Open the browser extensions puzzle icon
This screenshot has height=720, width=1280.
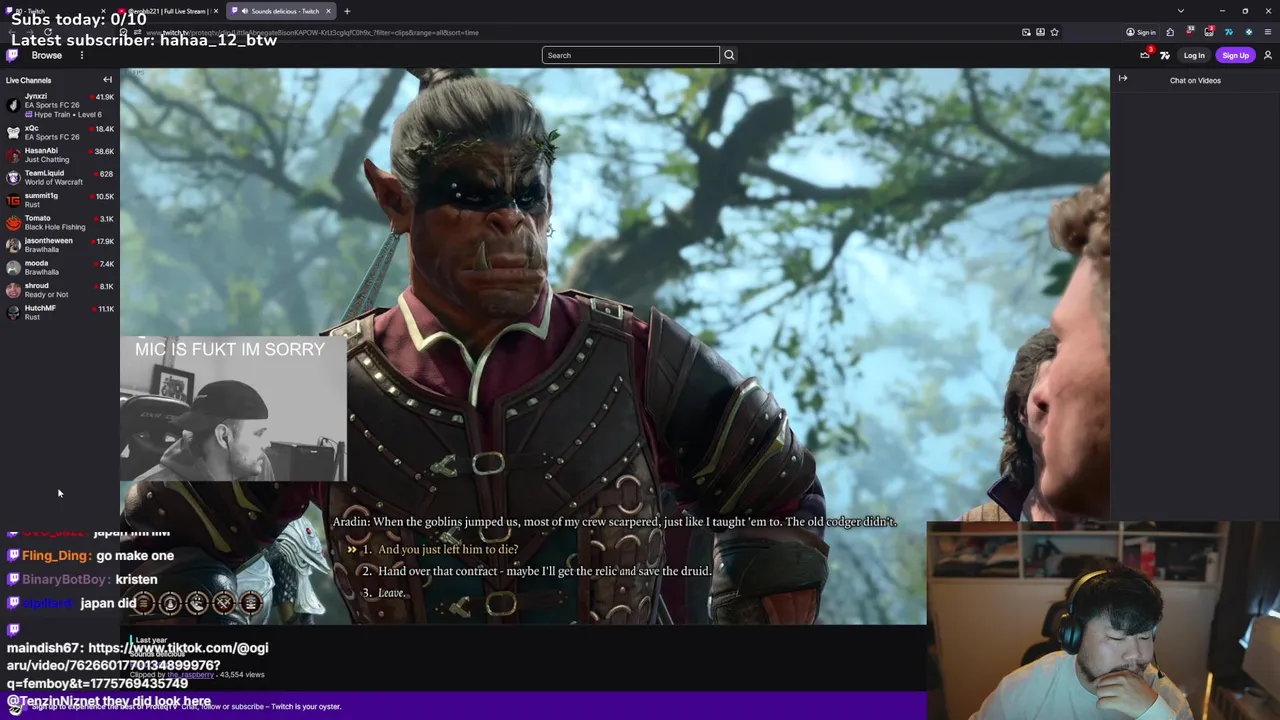coord(1171,32)
